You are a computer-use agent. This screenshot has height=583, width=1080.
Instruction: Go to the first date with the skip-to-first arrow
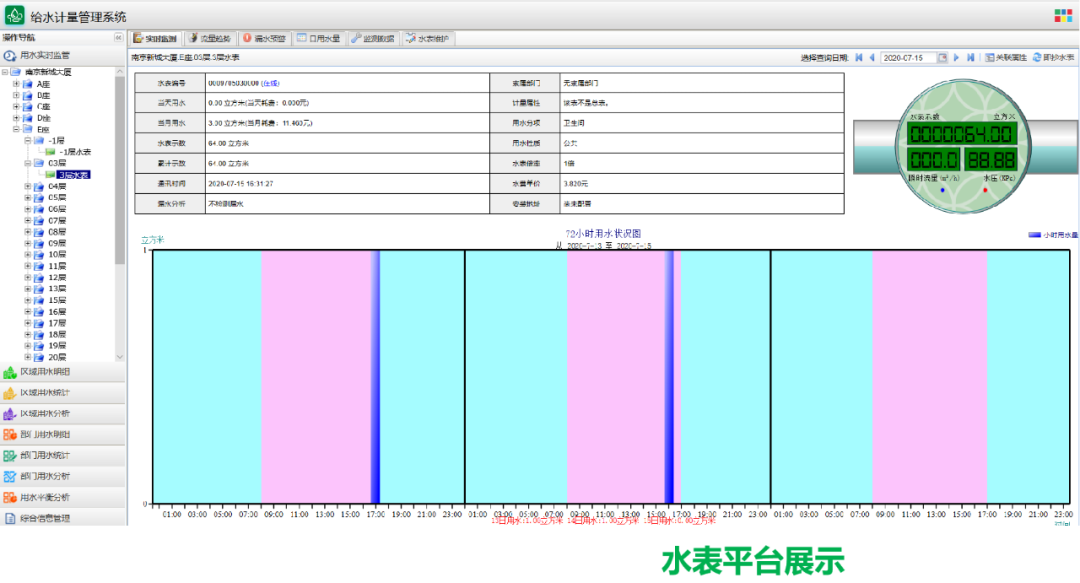858,58
